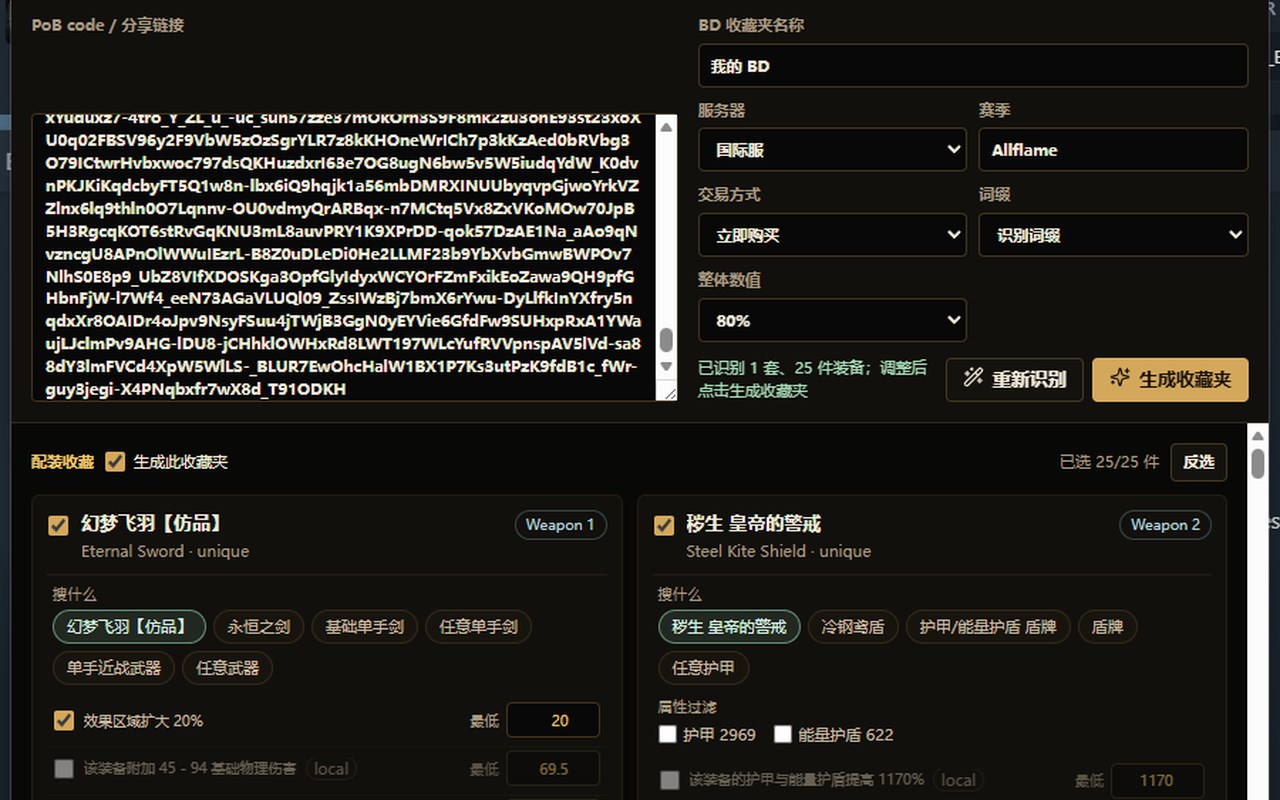Click the Weapon 2 slot badge
The width and height of the screenshot is (1280, 800).
[x=1165, y=525]
